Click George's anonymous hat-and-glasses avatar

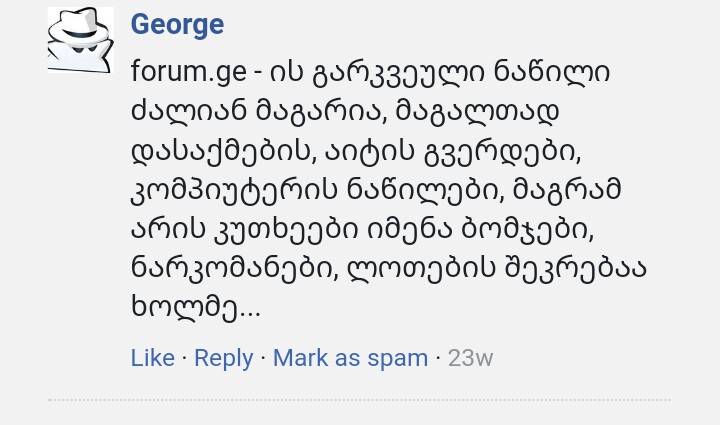[80, 40]
